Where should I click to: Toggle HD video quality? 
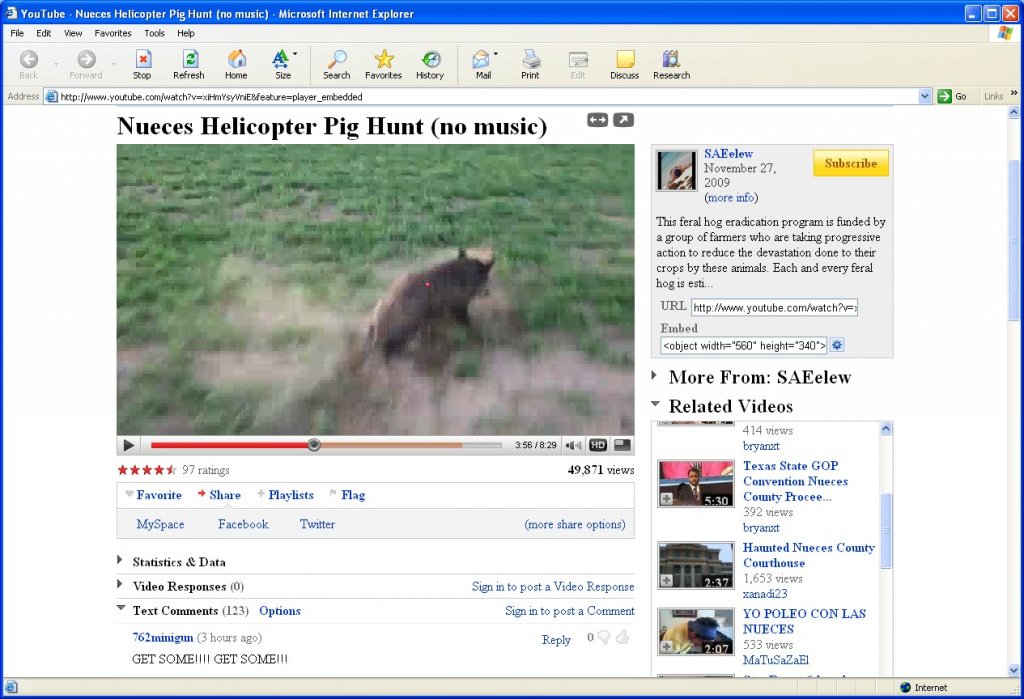coord(598,445)
